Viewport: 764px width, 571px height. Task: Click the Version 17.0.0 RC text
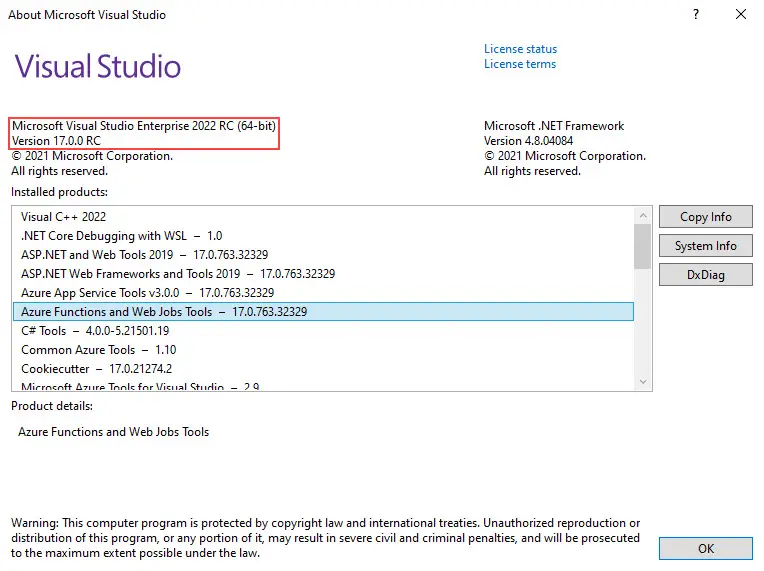[57, 141]
